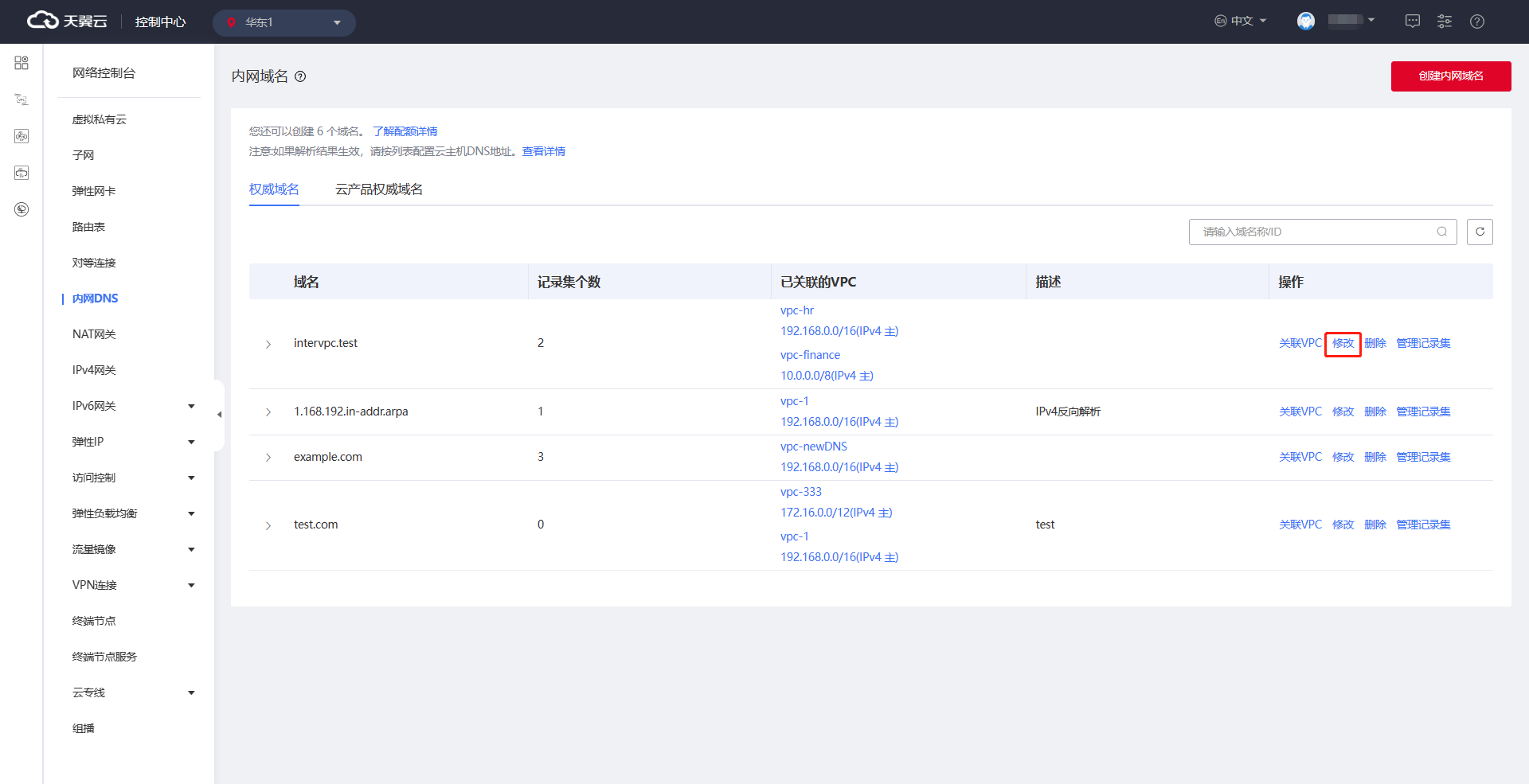
Task: Switch to the 云产品权威域名 tab
Action: pyautogui.click(x=378, y=189)
